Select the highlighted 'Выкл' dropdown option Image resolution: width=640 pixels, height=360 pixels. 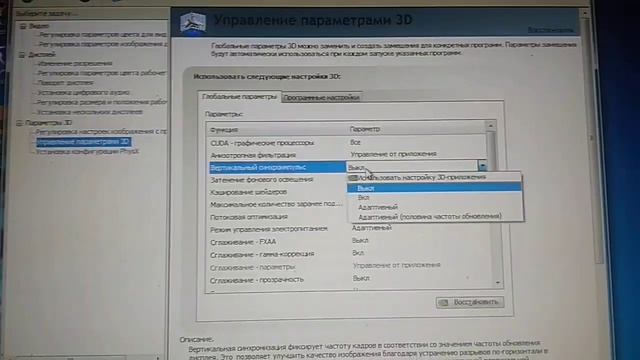pos(435,188)
